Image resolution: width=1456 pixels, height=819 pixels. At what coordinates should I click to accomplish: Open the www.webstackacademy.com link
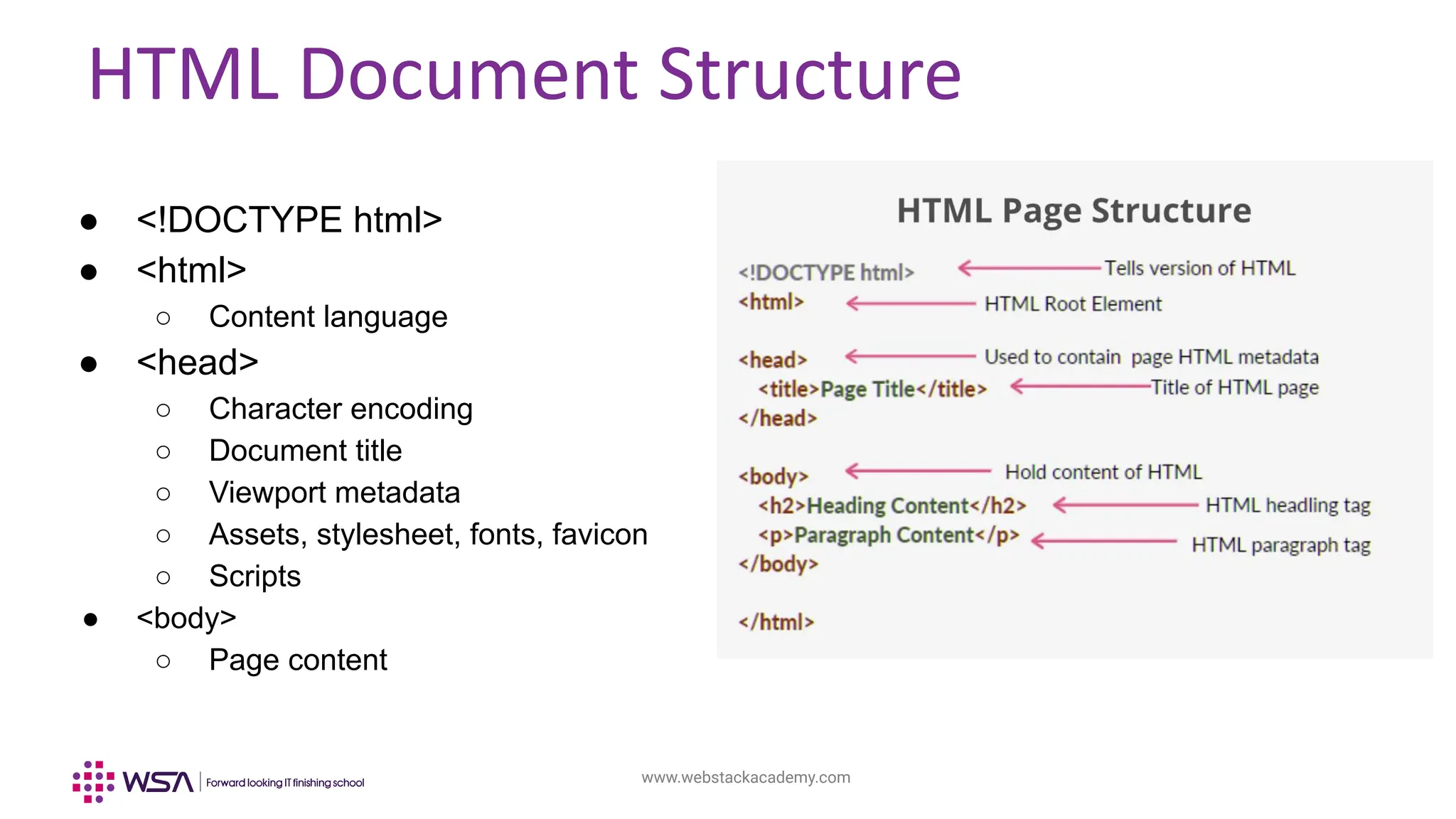746,777
